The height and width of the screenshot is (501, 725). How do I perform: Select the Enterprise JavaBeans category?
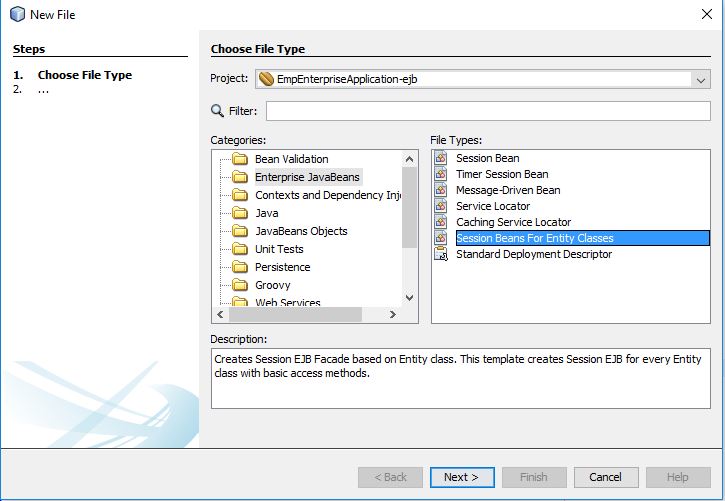307,177
